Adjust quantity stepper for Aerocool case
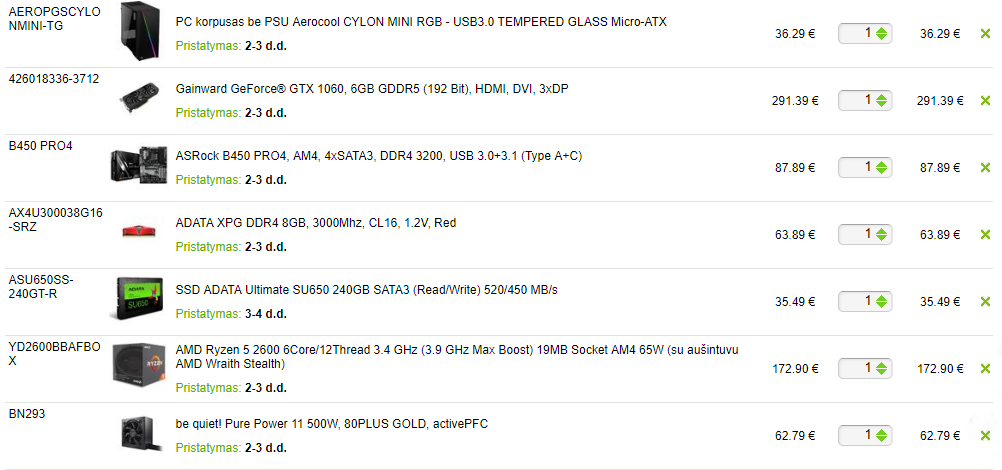The height and width of the screenshot is (470, 1002). coord(881,34)
